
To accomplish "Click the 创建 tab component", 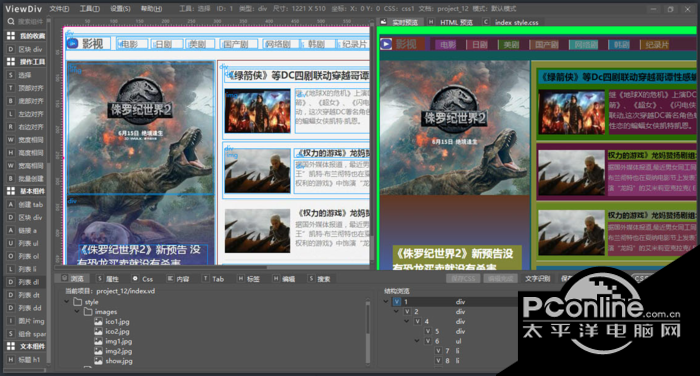I will [x=25, y=205].
